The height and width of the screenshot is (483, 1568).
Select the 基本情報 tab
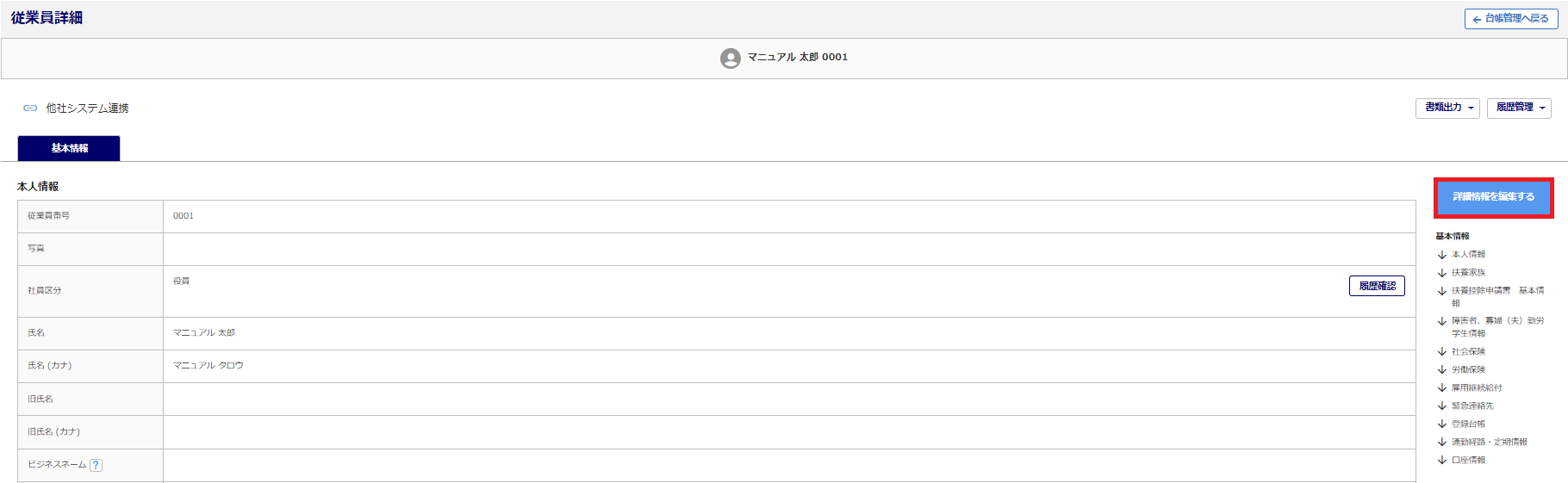coord(69,148)
